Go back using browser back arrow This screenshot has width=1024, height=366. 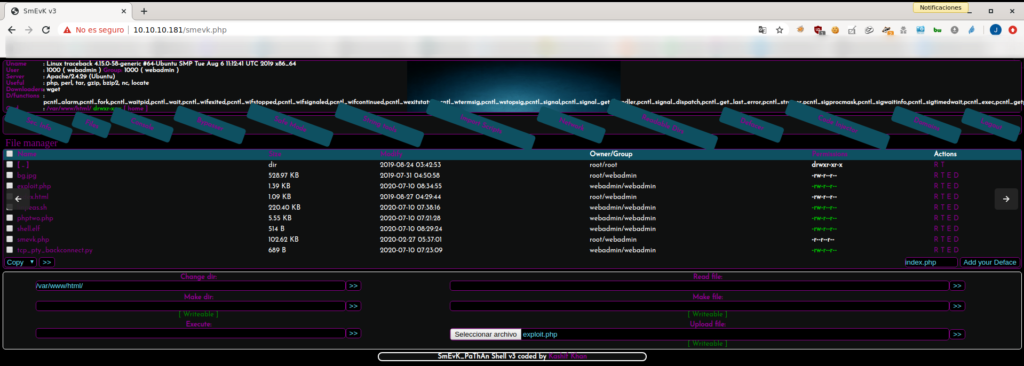(12, 30)
